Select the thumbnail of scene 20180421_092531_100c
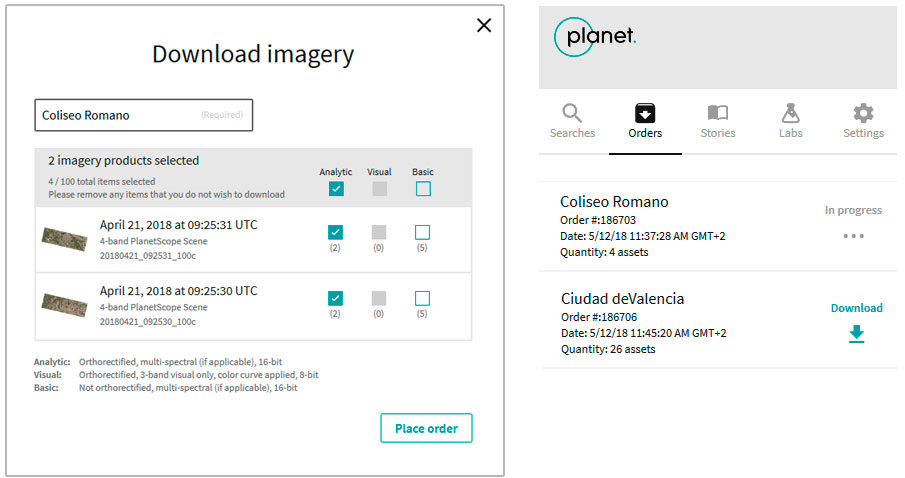 pos(65,239)
